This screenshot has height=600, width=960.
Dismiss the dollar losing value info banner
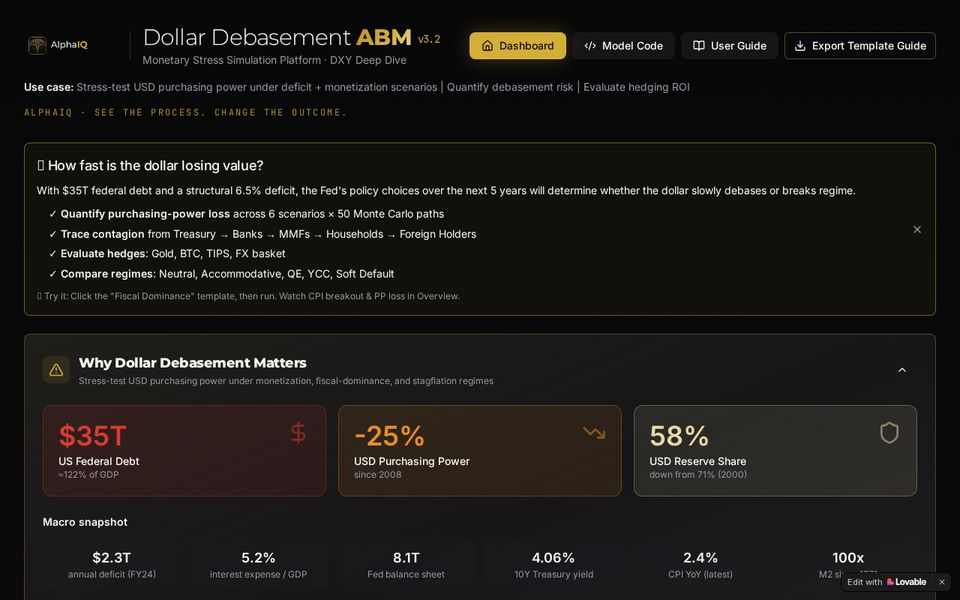click(x=917, y=230)
